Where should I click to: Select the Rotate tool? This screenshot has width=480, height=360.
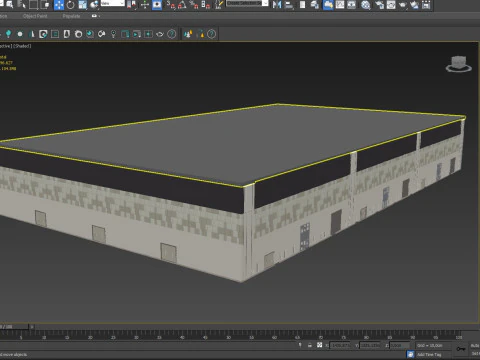pos(71,5)
